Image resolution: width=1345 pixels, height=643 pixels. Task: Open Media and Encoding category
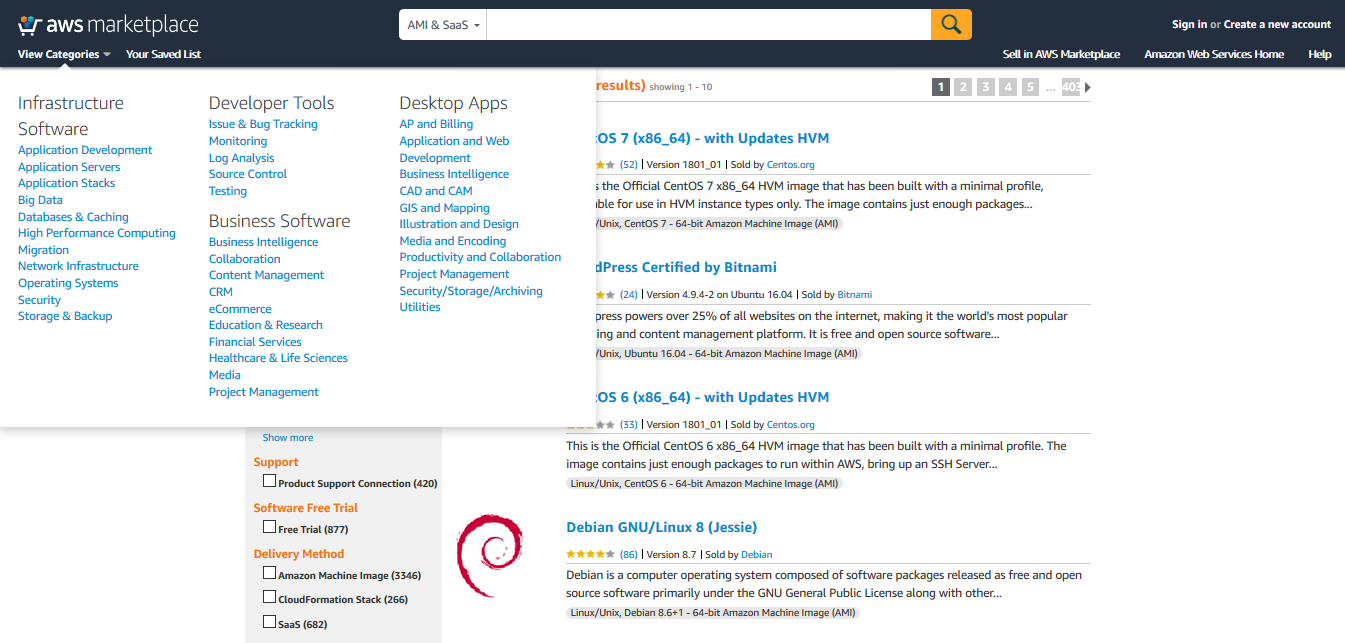pyautogui.click(x=453, y=241)
